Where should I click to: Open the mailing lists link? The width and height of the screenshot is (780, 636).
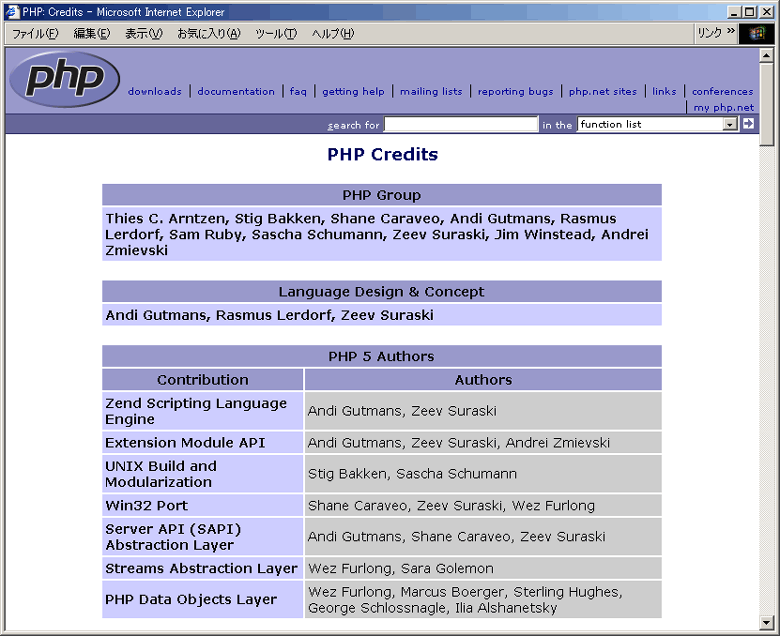coord(431,91)
